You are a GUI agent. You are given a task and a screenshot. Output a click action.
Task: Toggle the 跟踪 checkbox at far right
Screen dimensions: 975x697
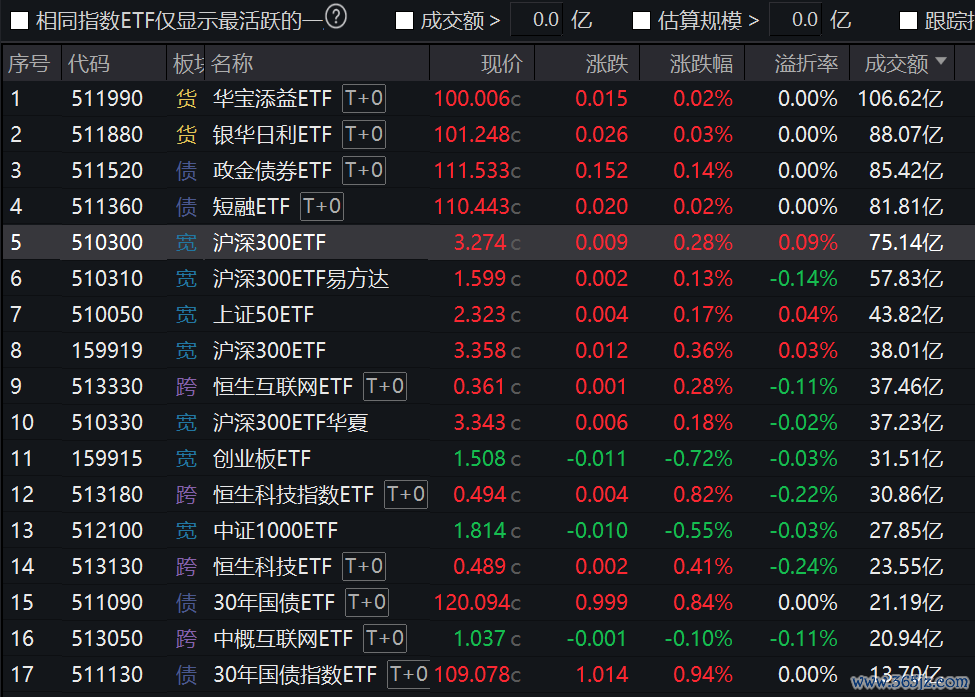pos(908,21)
